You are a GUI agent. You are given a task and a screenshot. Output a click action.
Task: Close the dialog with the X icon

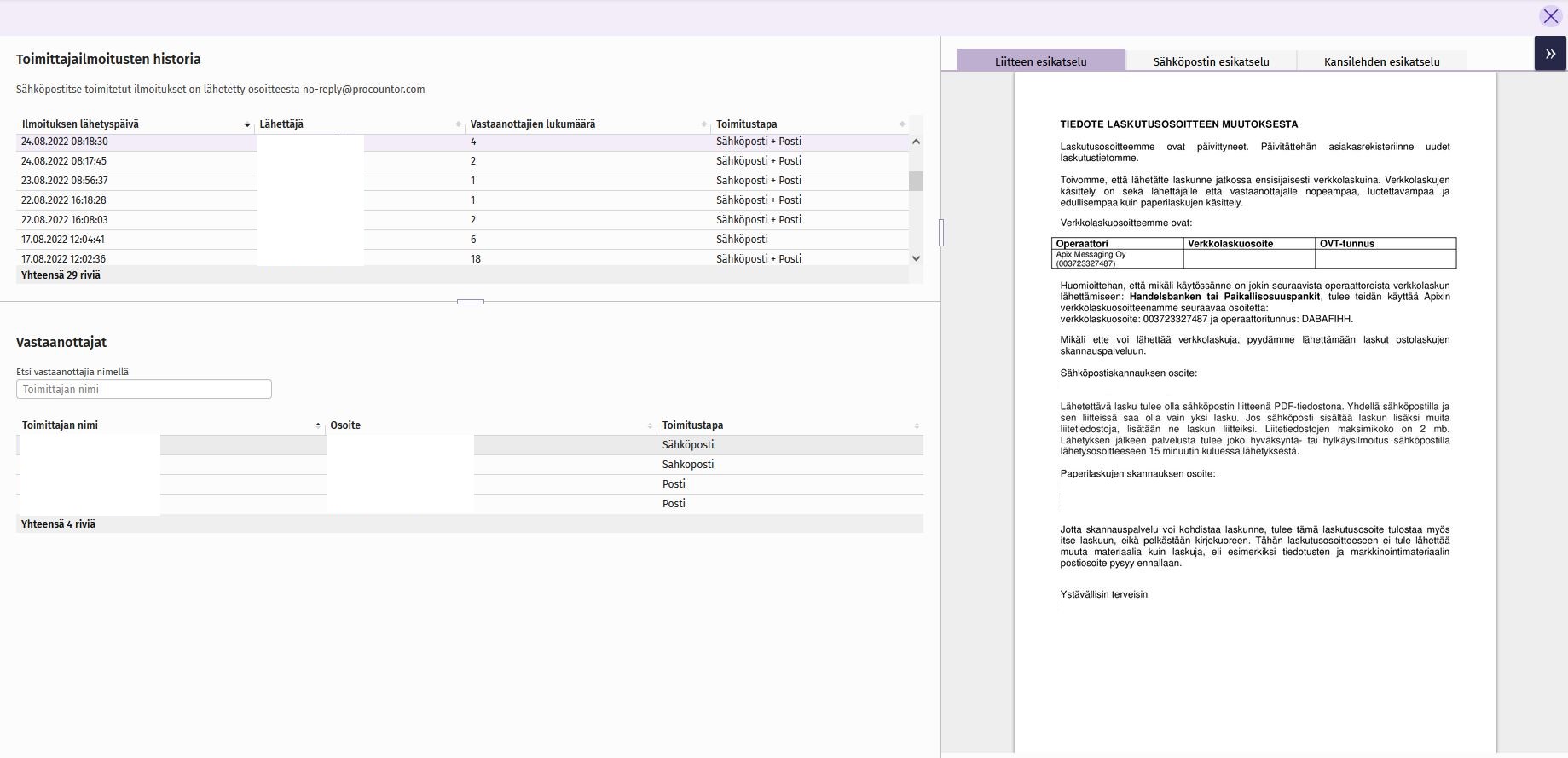[1550, 16]
